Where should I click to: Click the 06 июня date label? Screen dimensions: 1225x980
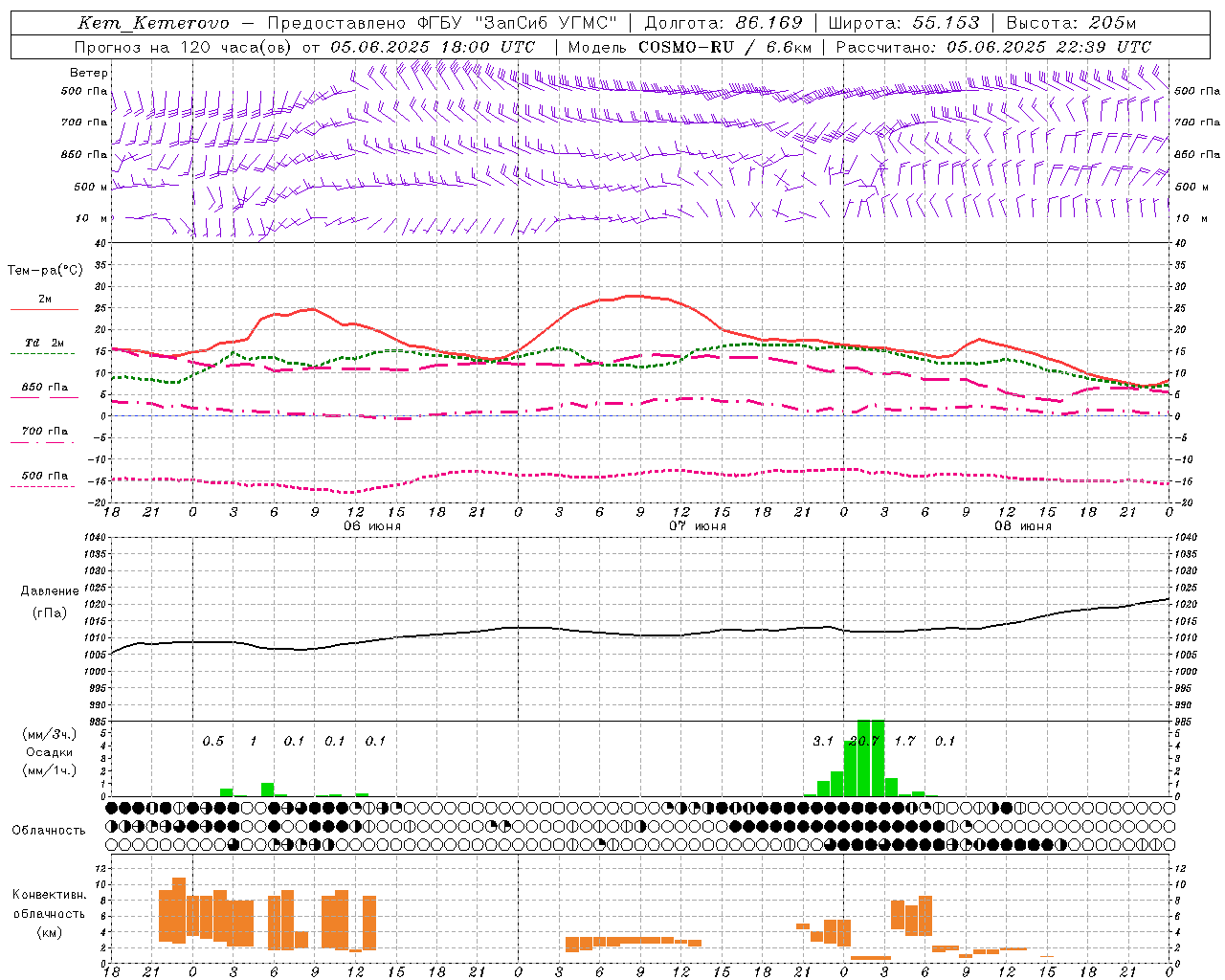tap(371, 526)
